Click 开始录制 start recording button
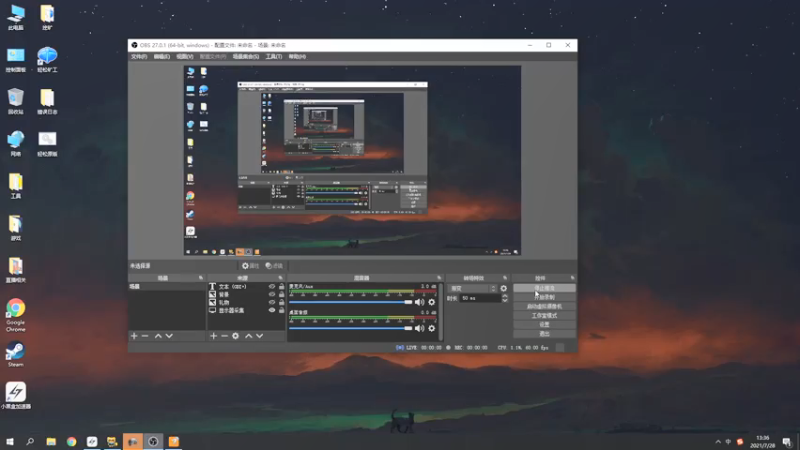The width and height of the screenshot is (800, 450). pyautogui.click(x=544, y=297)
